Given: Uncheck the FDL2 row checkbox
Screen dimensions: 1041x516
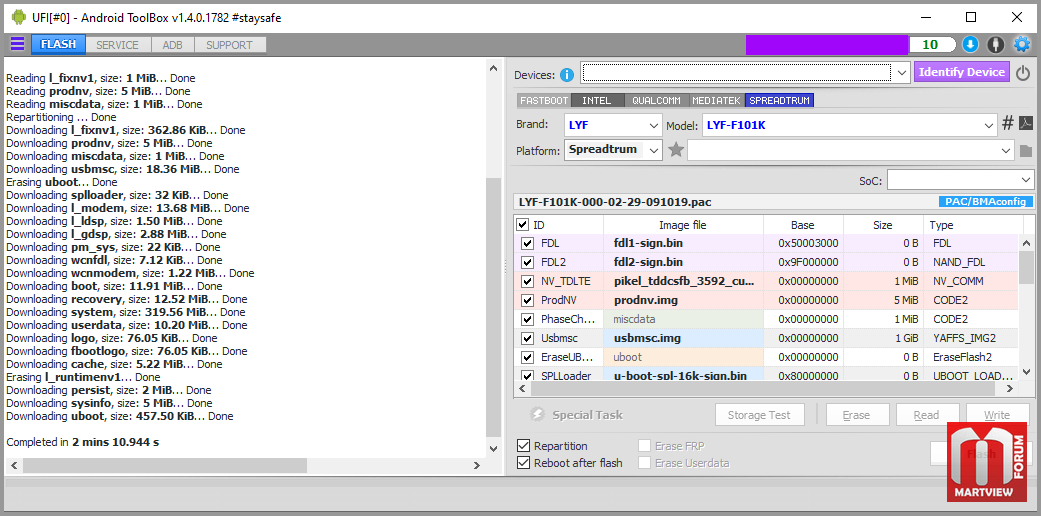Looking at the screenshot, I should 527,262.
